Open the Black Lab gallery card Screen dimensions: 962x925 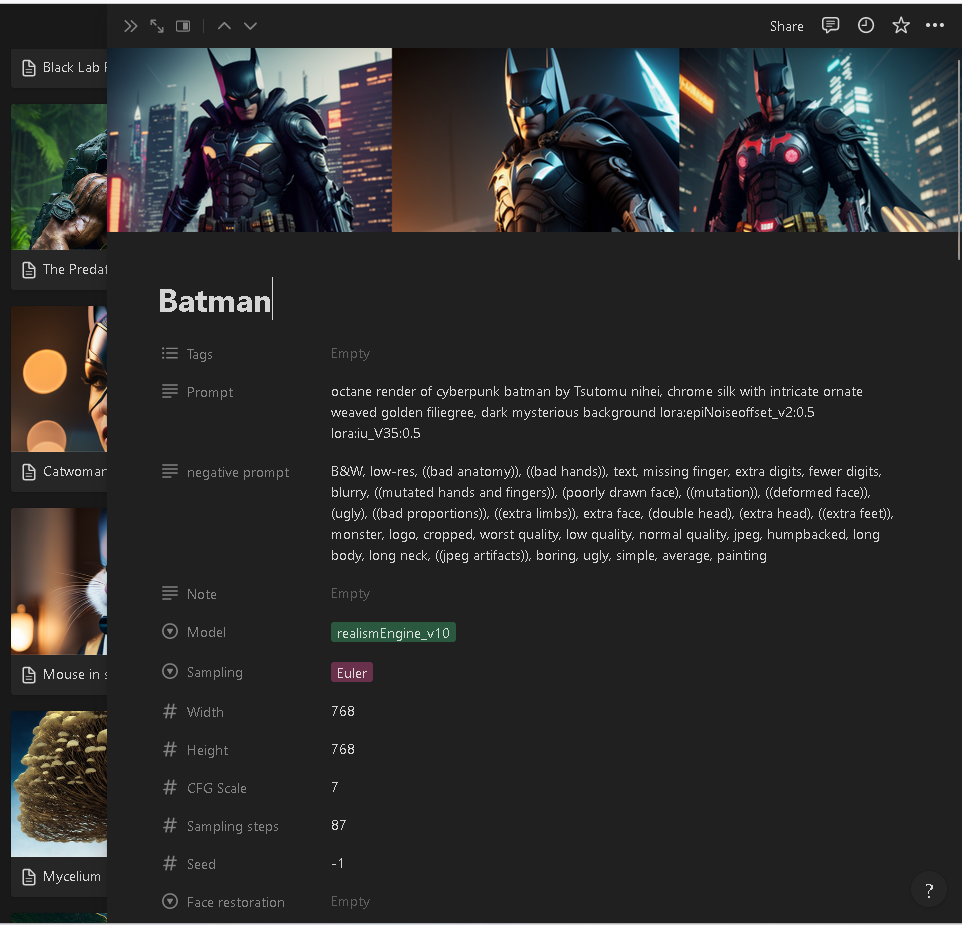pyautogui.click(x=60, y=67)
